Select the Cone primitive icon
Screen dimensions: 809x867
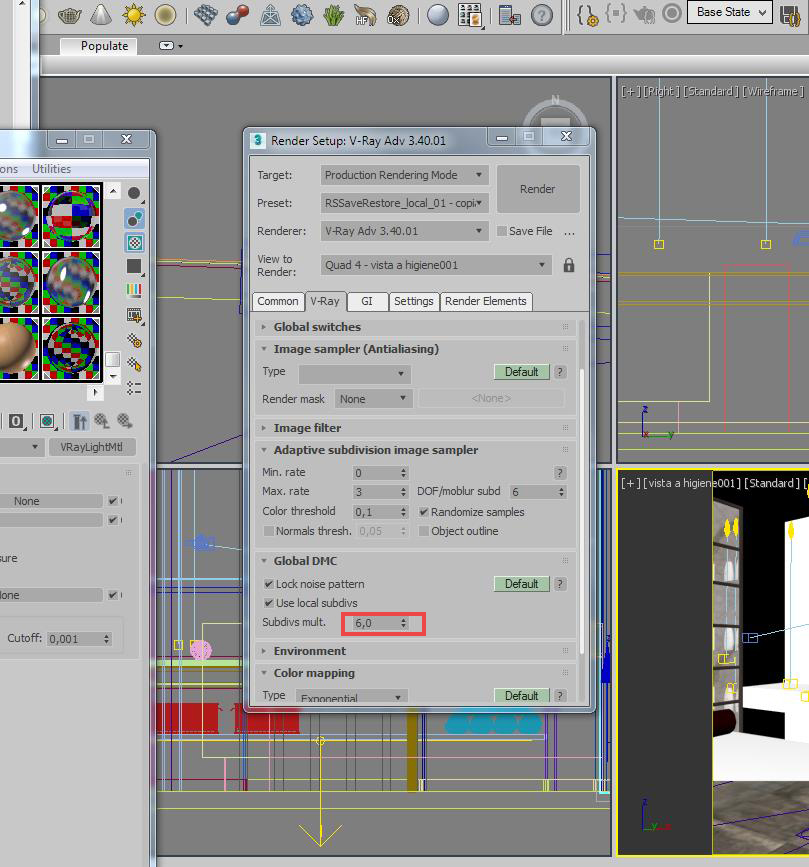coord(101,14)
